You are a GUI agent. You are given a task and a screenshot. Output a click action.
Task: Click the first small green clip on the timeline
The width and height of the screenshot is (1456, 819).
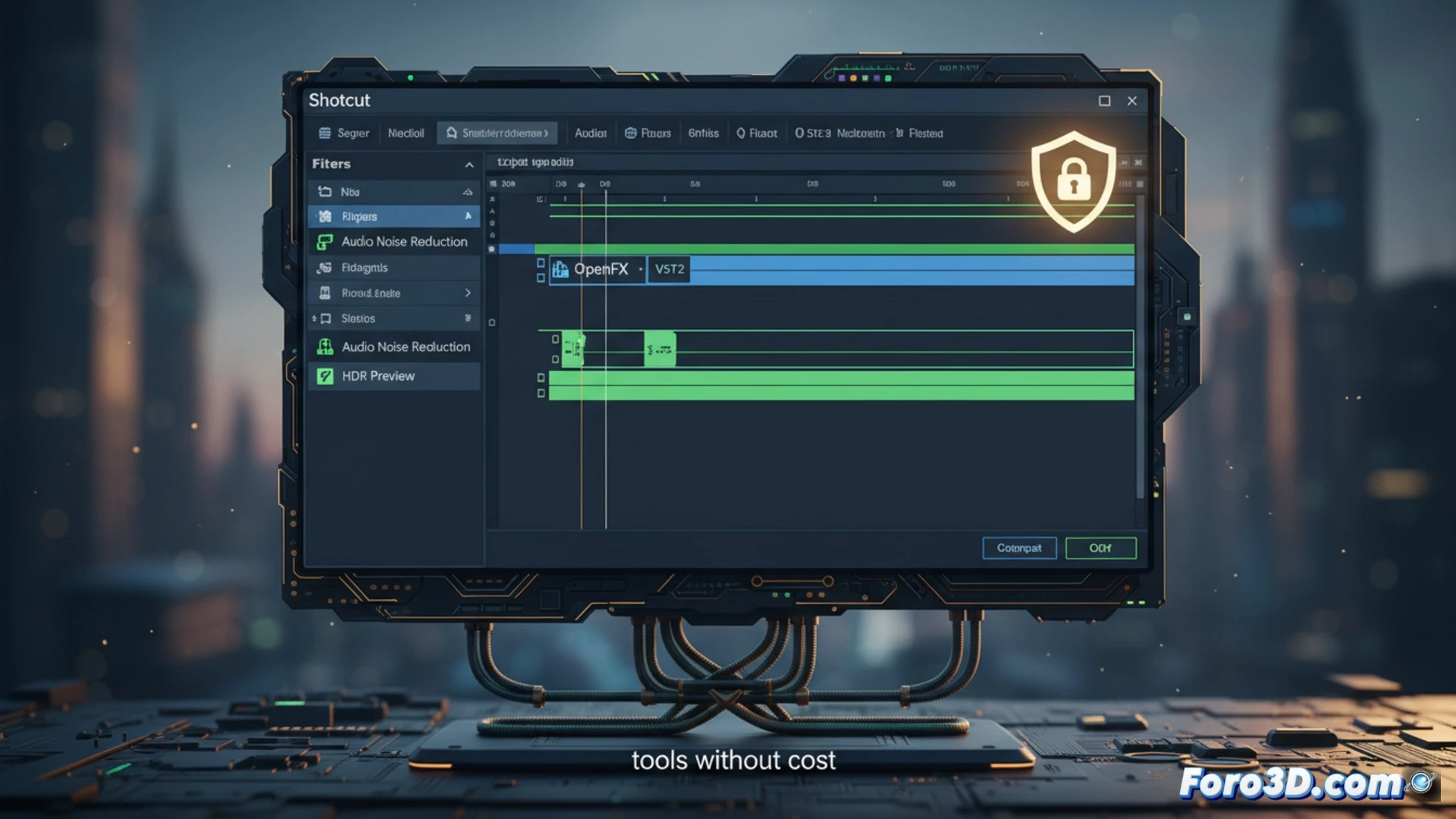point(573,349)
